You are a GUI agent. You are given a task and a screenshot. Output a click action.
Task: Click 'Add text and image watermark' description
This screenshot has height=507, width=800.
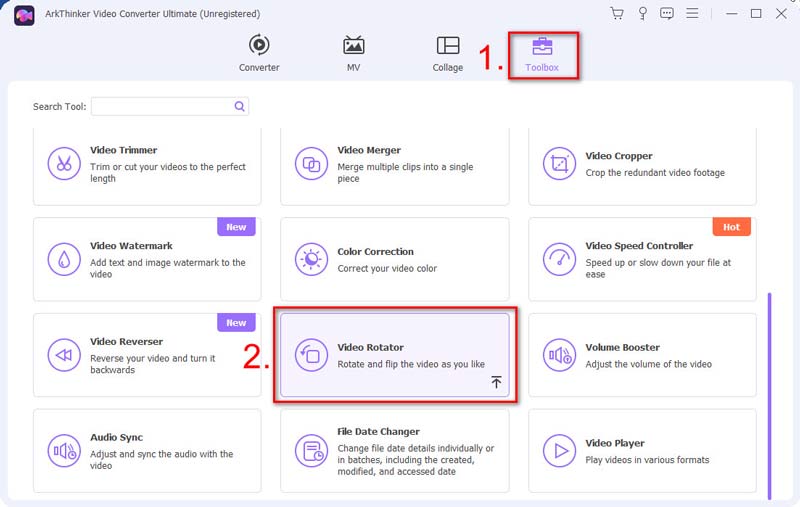pyautogui.click(x=168, y=268)
